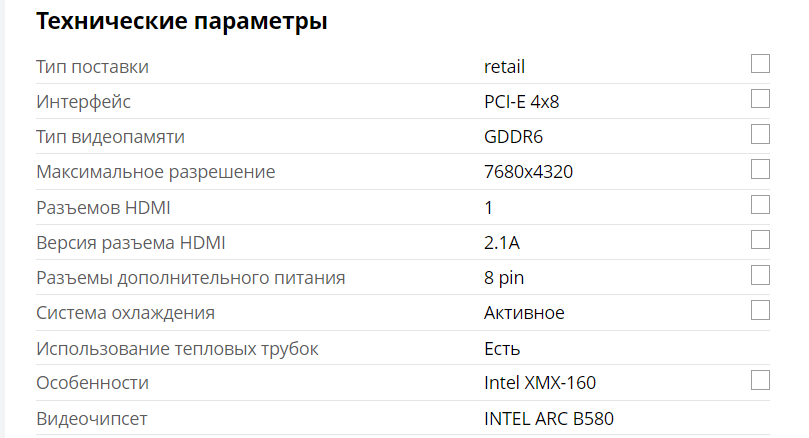Click the Активное cooling value
The width and height of the screenshot is (809, 438).
click(x=524, y=313)
